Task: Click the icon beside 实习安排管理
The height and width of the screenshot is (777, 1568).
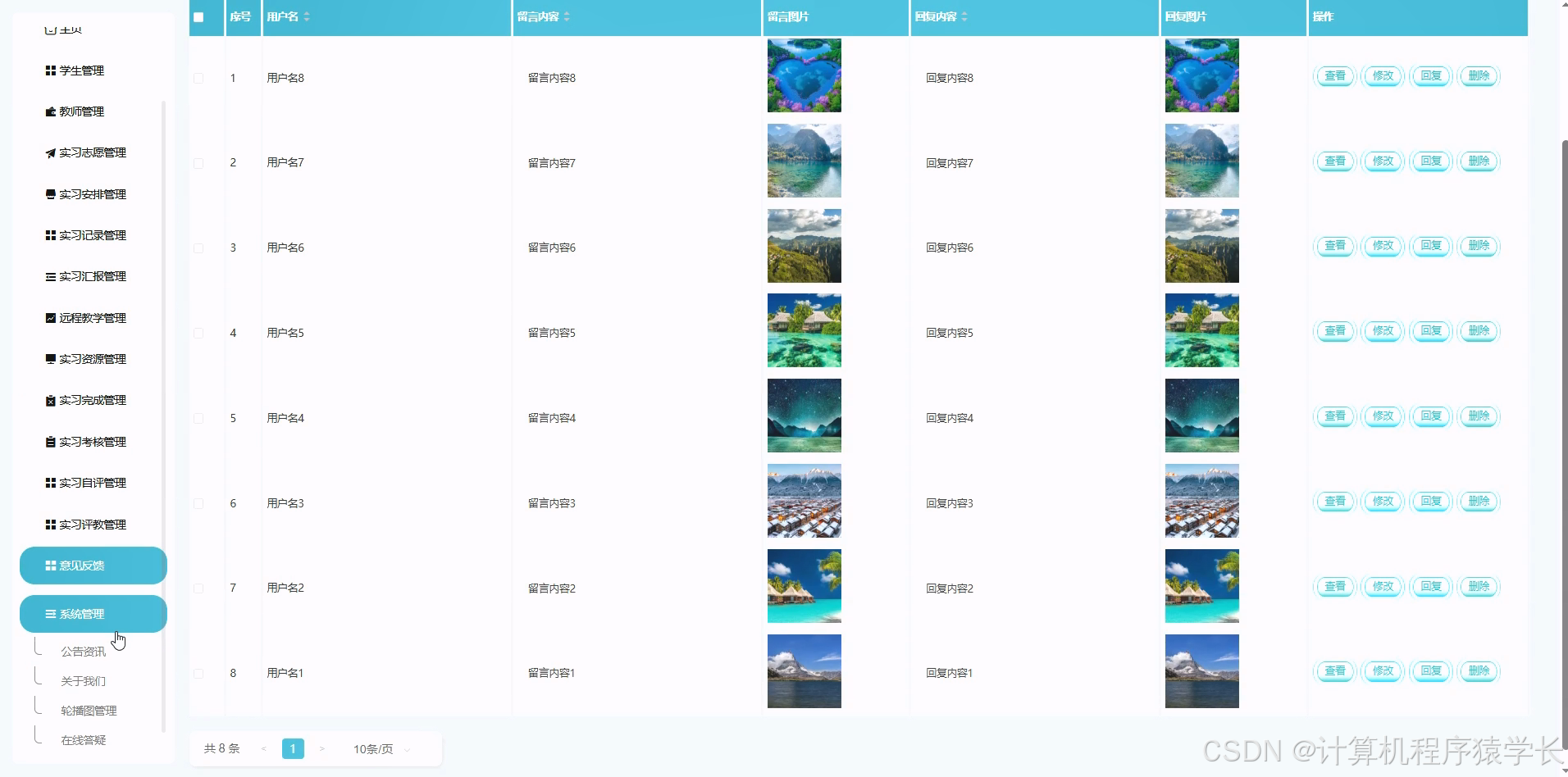Action: [51, 194]
